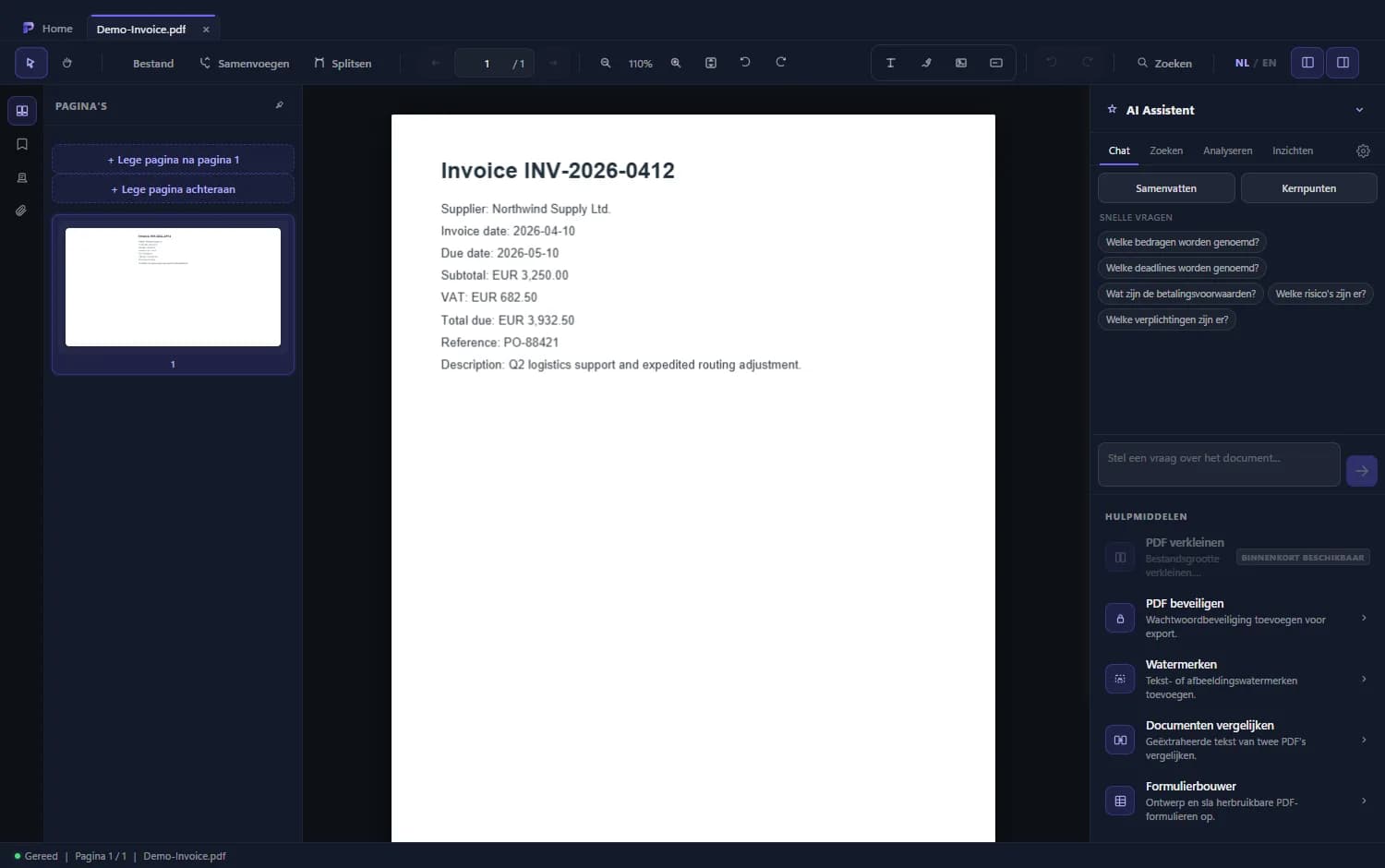Select the signature pen tool
The height and width of the screenshot is (868, 1385).
point(926,63)
